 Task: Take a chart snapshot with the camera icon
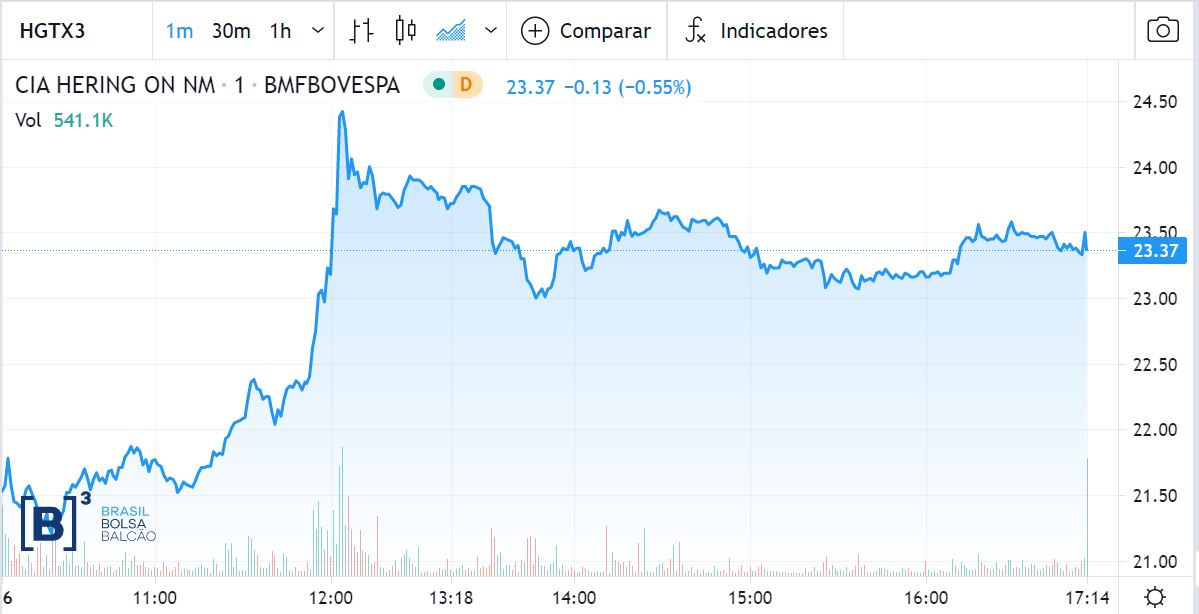pyautogui.click(x=1162, y=30)
